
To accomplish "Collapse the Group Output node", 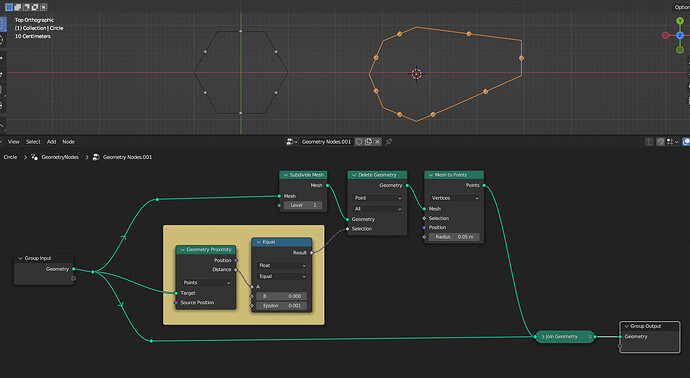I will pos(626,327).
